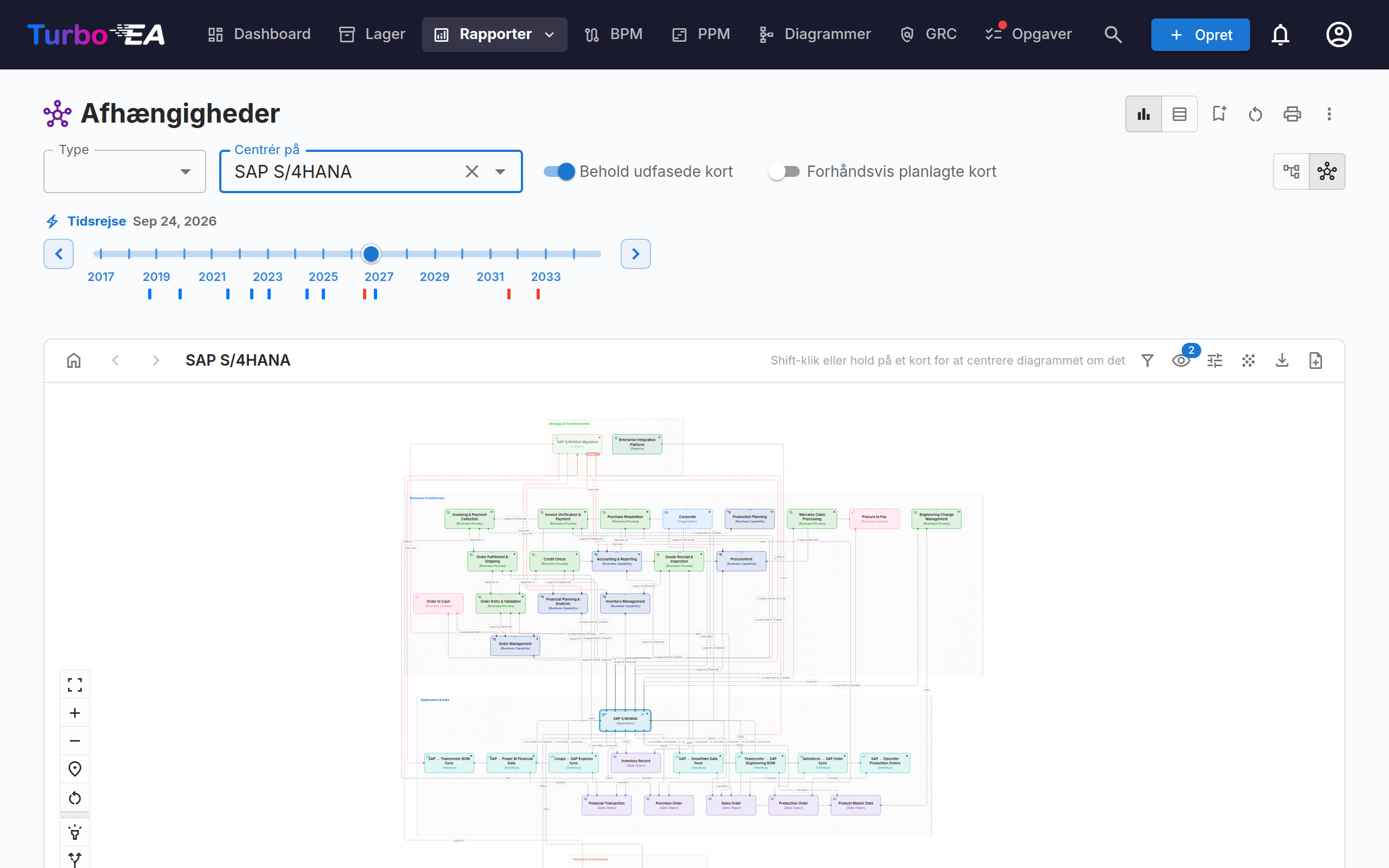Save report with the bookmark icon

click(1219, 114)
